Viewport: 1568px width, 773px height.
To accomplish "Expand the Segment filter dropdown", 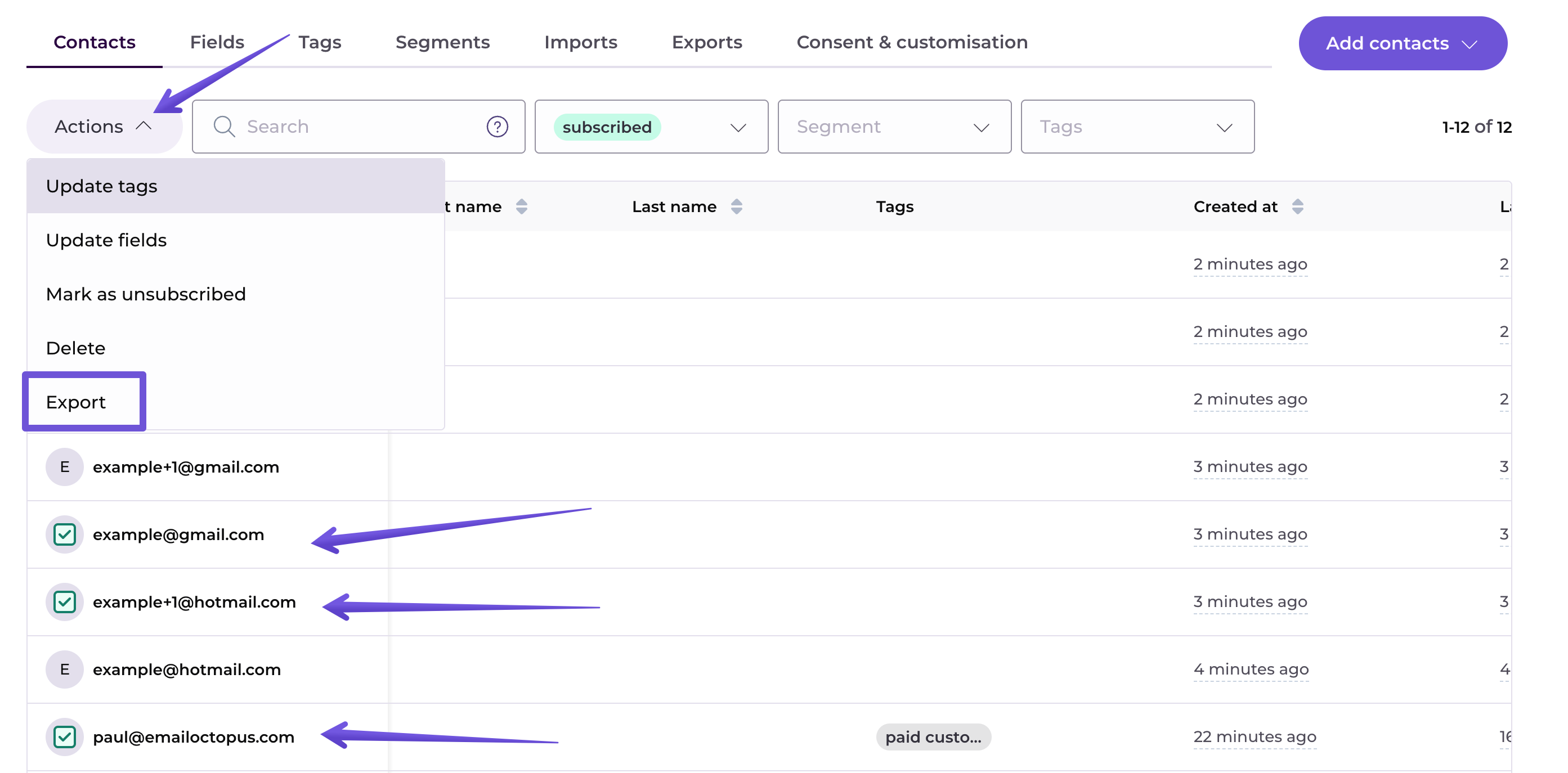I will 894,127.
